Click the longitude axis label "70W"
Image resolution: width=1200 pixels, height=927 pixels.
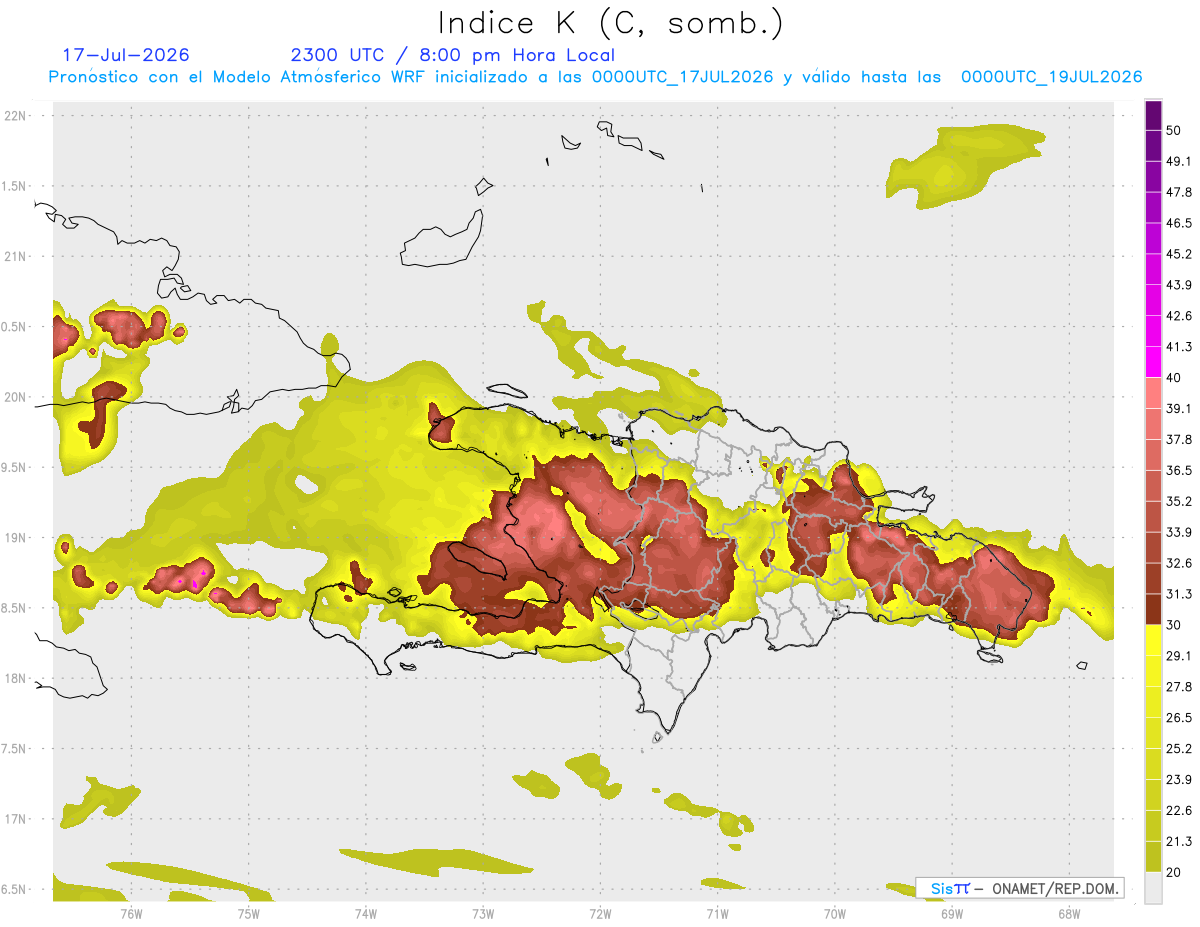point(835,913)
